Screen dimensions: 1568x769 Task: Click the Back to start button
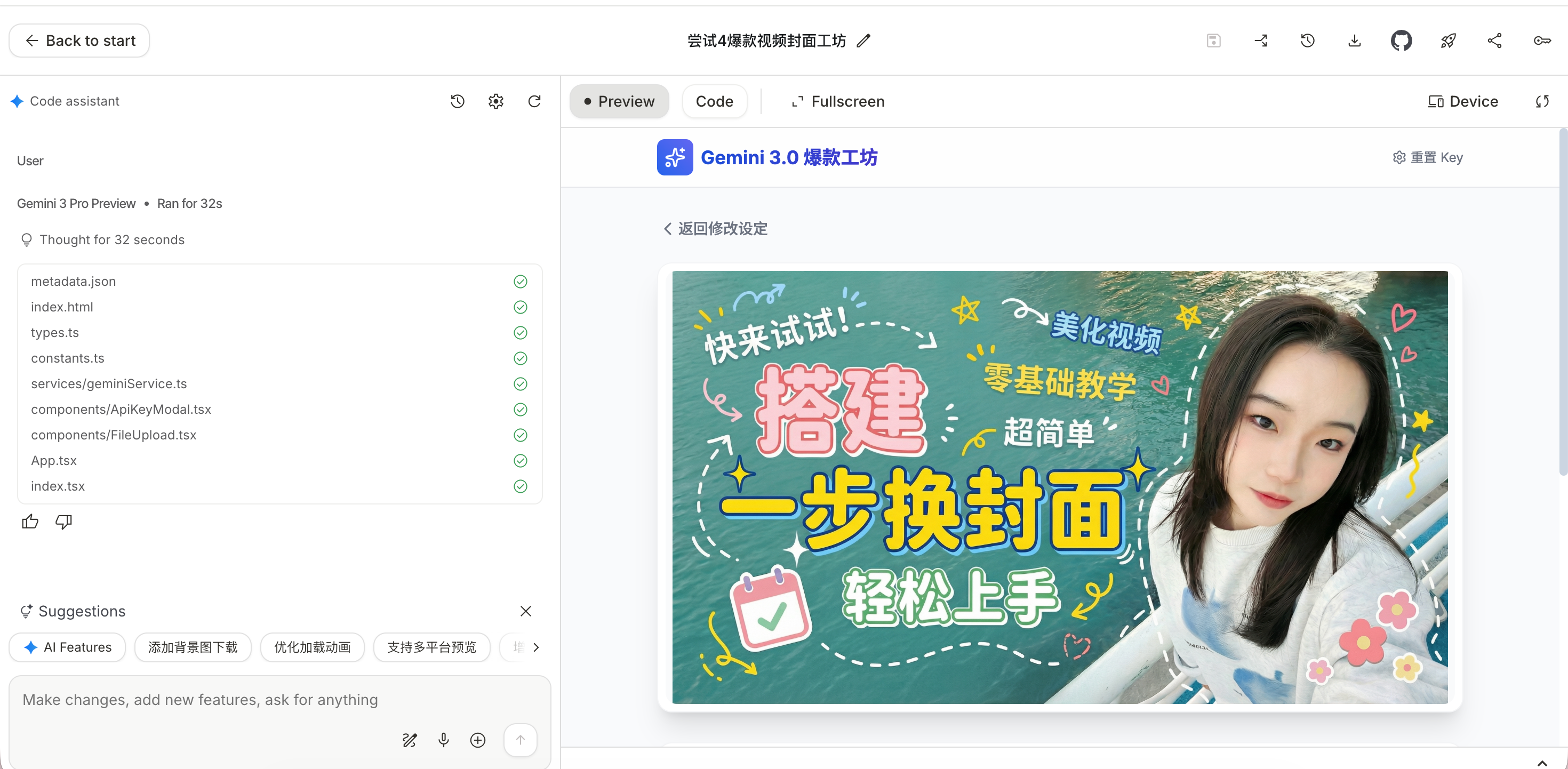79,41
